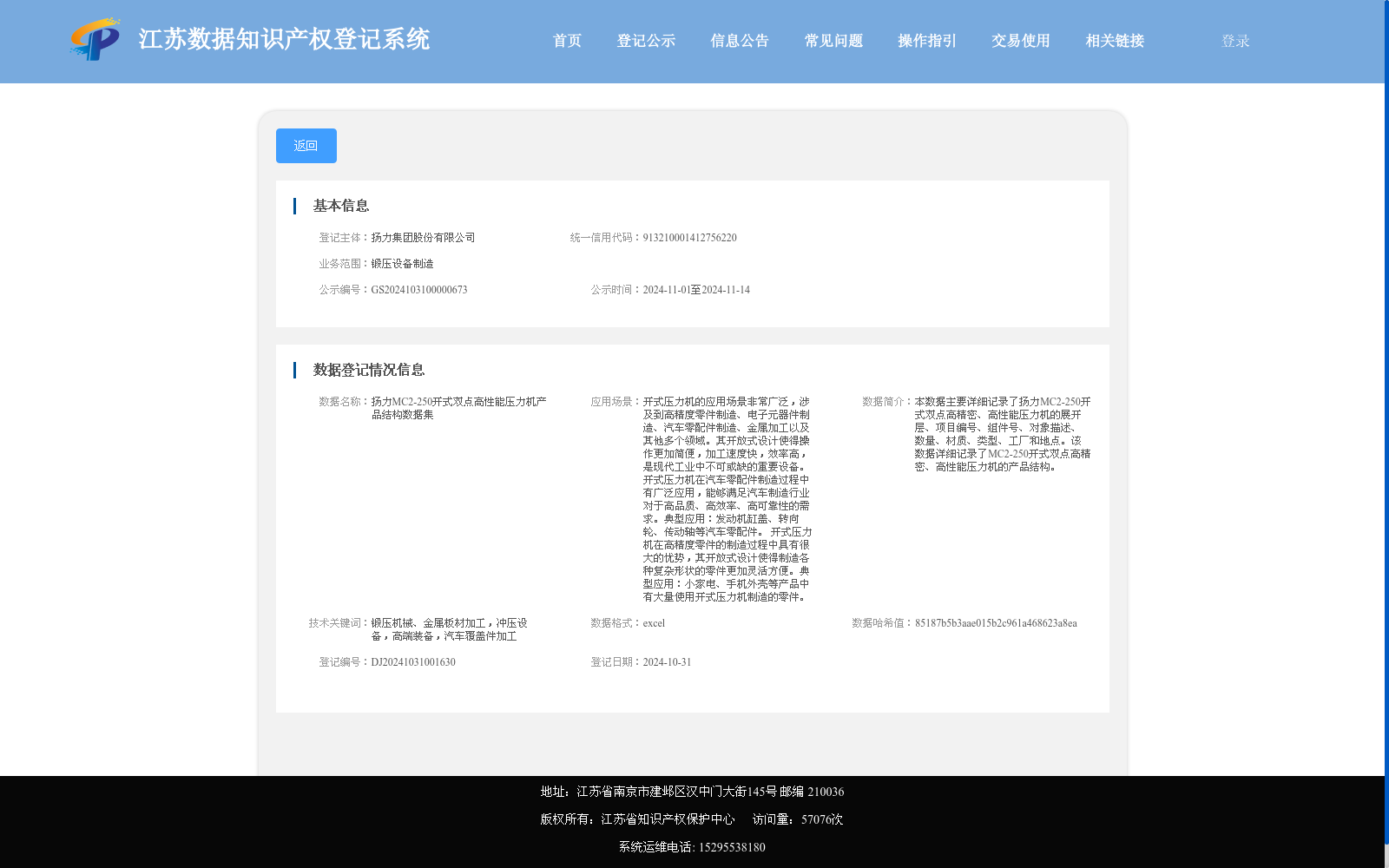Select the registration date 2024-10-31
Viewport: 1389px width, 868px height.
668,662
